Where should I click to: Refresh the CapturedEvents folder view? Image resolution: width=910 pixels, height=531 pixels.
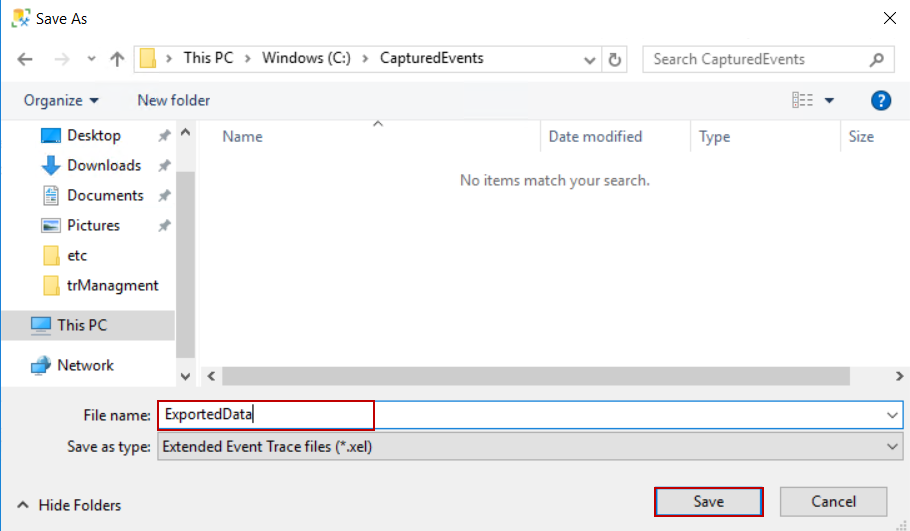point(616,59)
